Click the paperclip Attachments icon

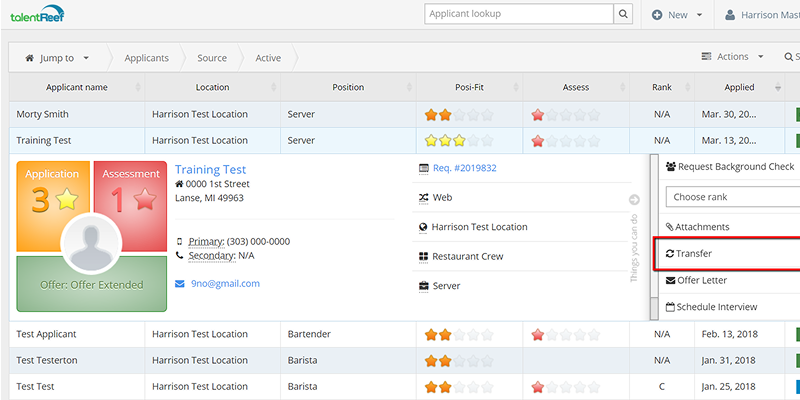point(670,227)
